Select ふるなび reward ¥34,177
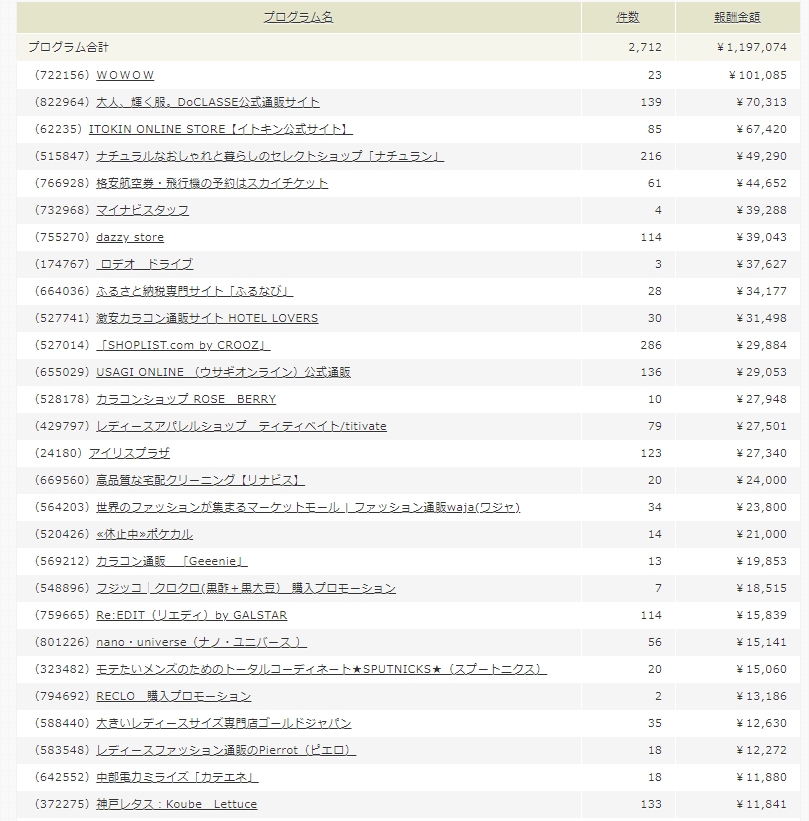 [x=761, y=291]
